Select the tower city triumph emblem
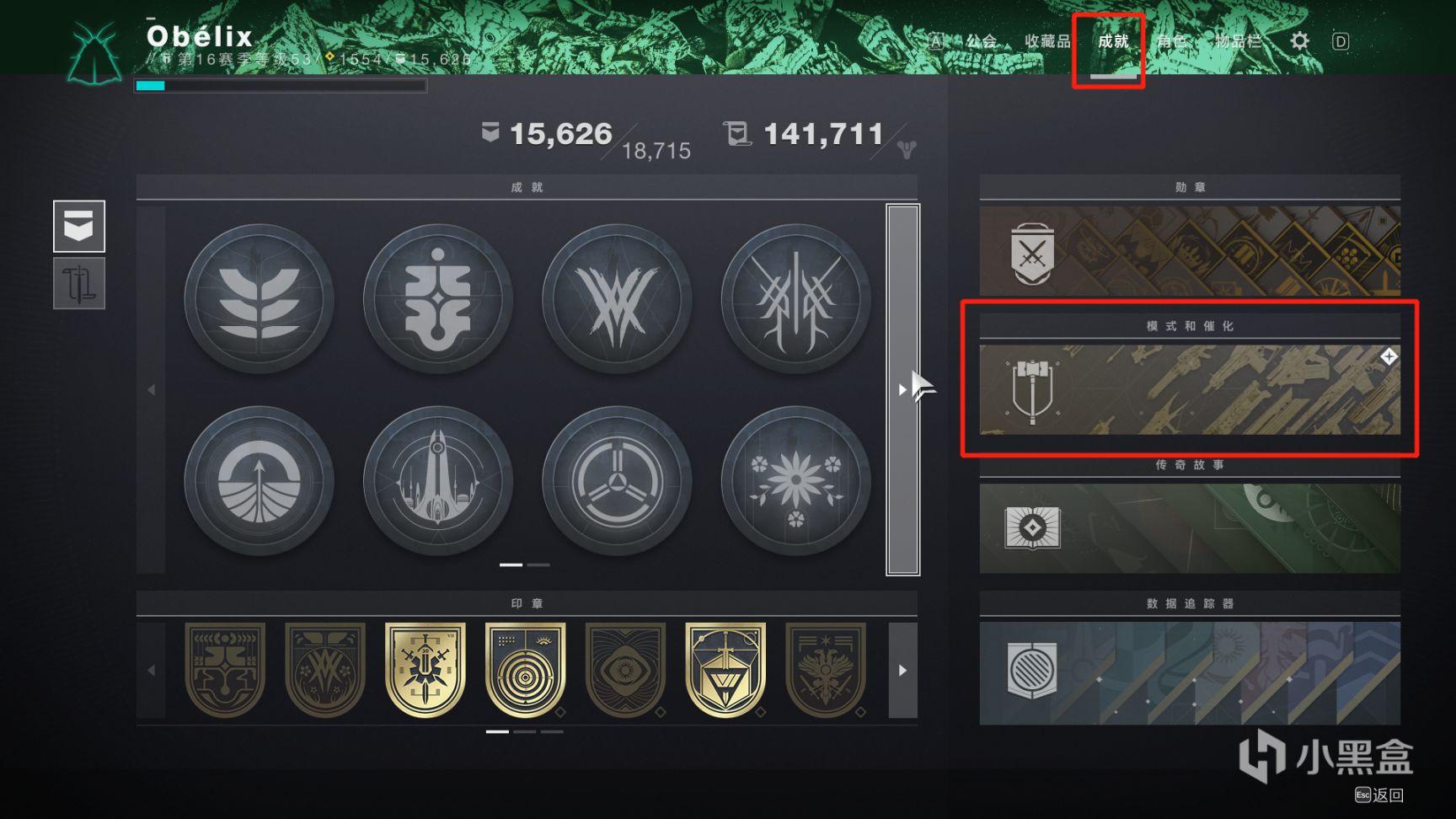Viewport: 1456px width, 819px height. click(x=438, y=480)
